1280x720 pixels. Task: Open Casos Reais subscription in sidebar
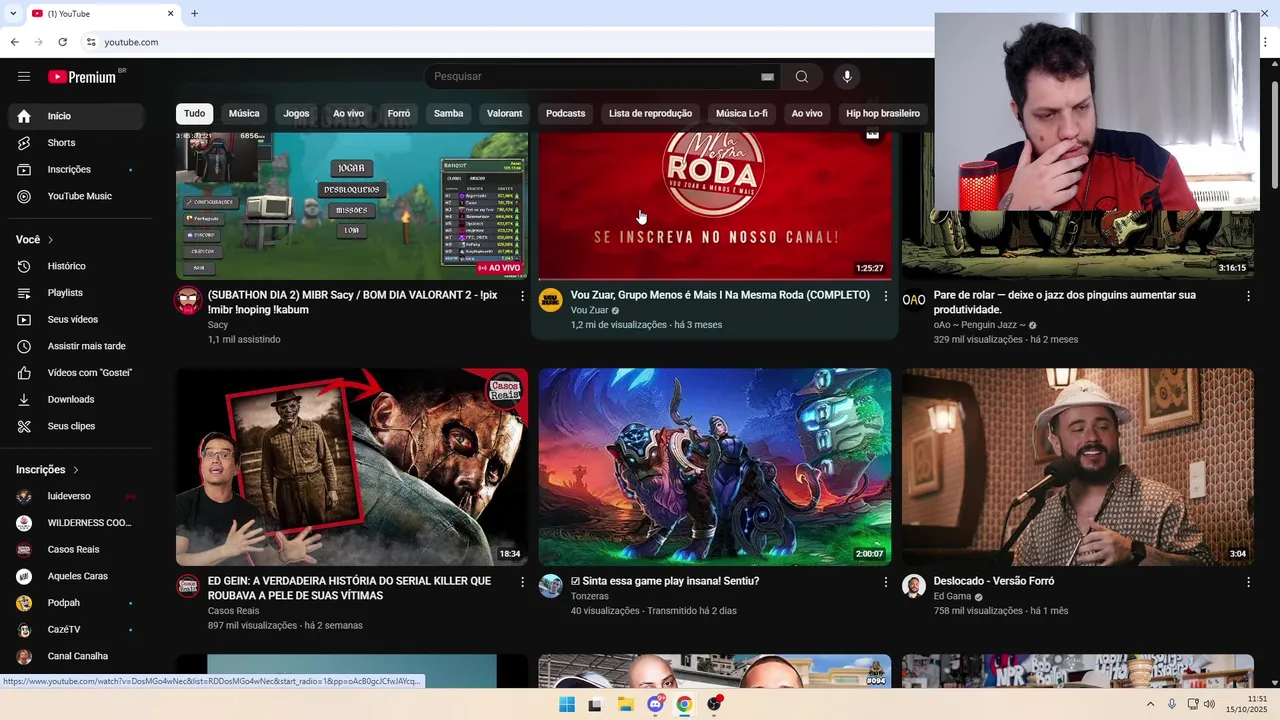coord(76,550)
